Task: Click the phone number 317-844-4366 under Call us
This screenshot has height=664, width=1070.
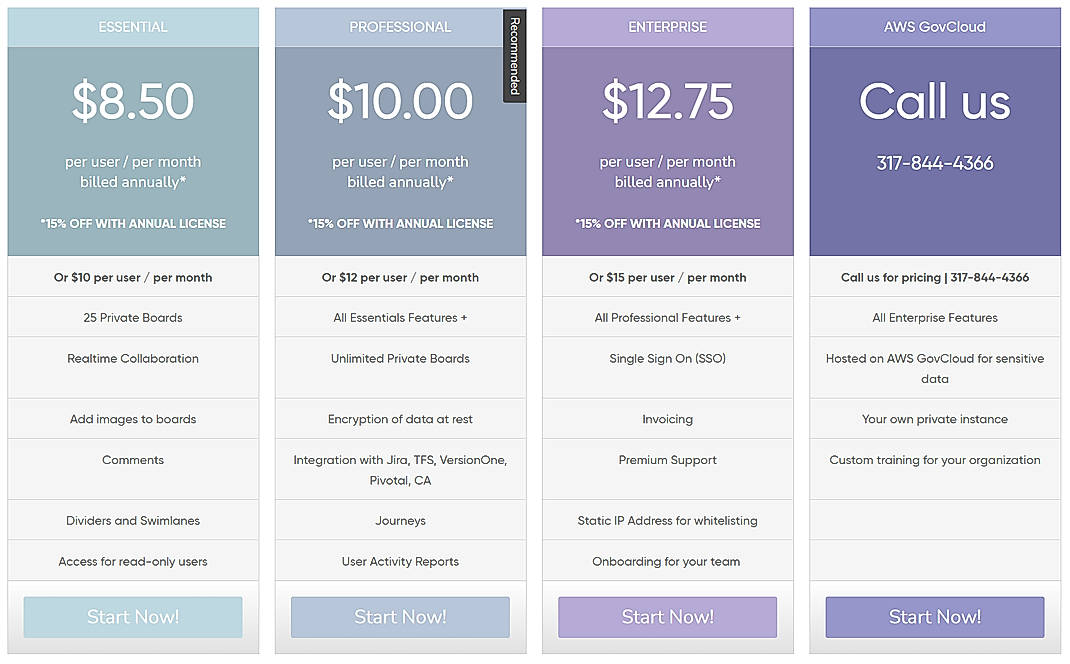Action: tap(934, 162)
